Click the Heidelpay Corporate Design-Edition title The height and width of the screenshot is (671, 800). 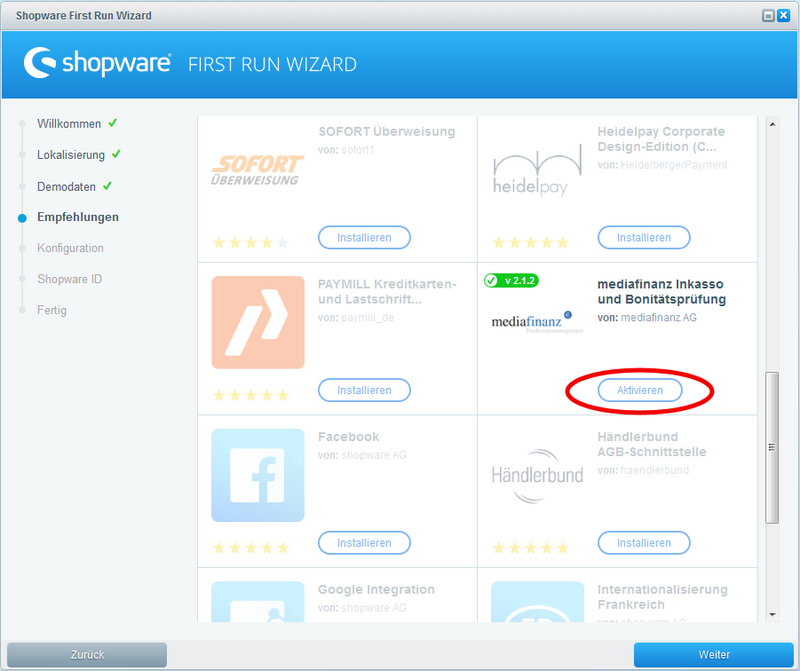pyautogui.click(x=661, y=139)
